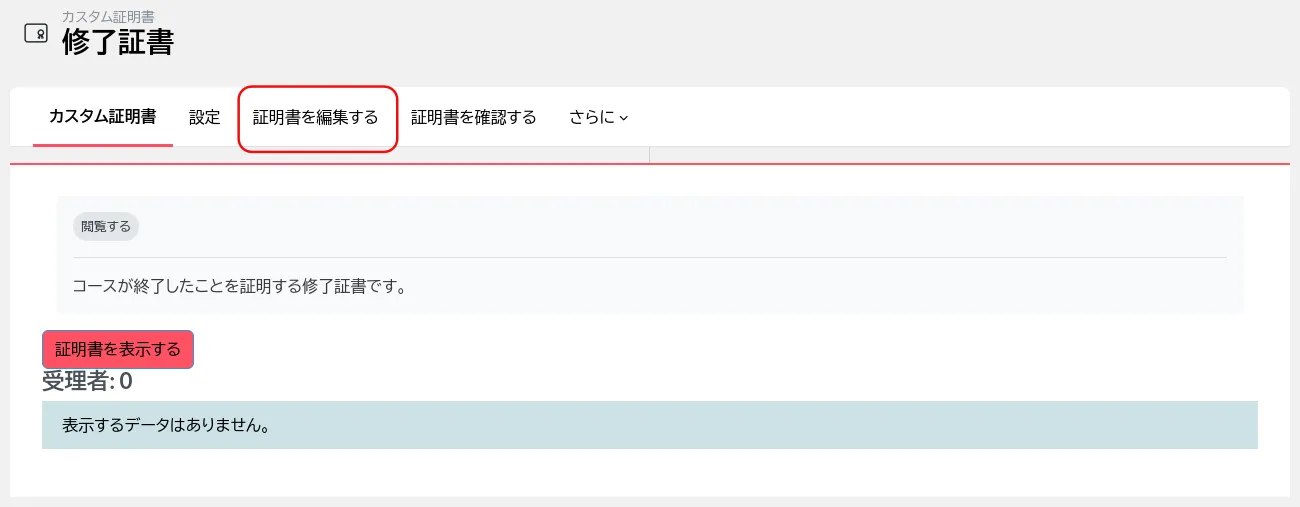1300x507 pixels.
Task: Click the empty tab bar area right of さらに
Action: [950, 117]
